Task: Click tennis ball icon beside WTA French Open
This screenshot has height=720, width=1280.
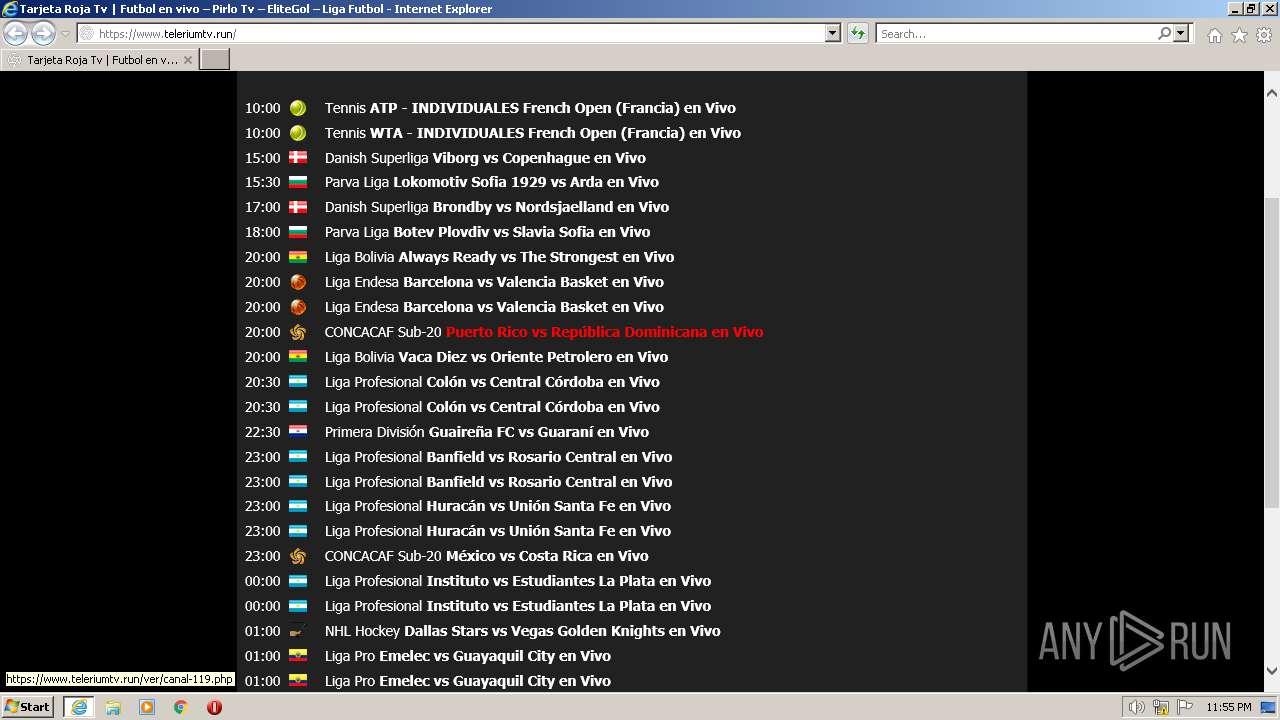Action: pyautogui.click(x=298, y=133)
